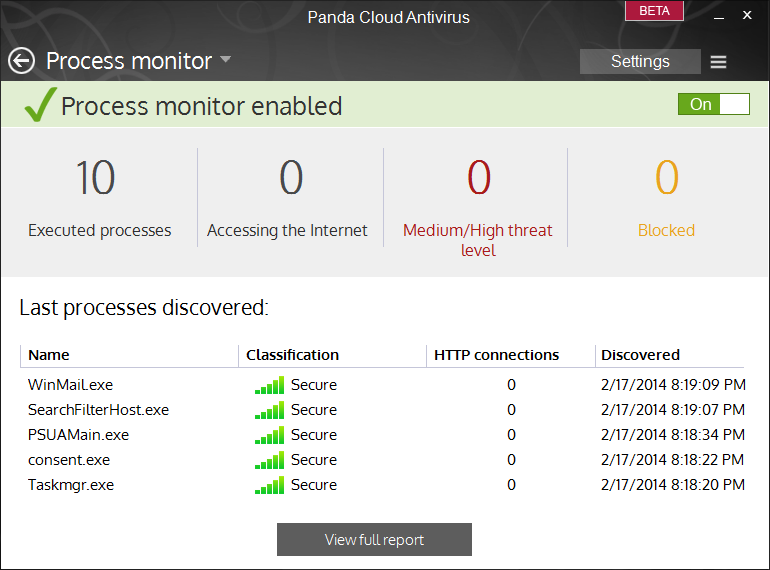Viewport: 770px width, 570px height.
Task: Click the 8:18:20 PM discovered timestamp
Action: point(673,485)
